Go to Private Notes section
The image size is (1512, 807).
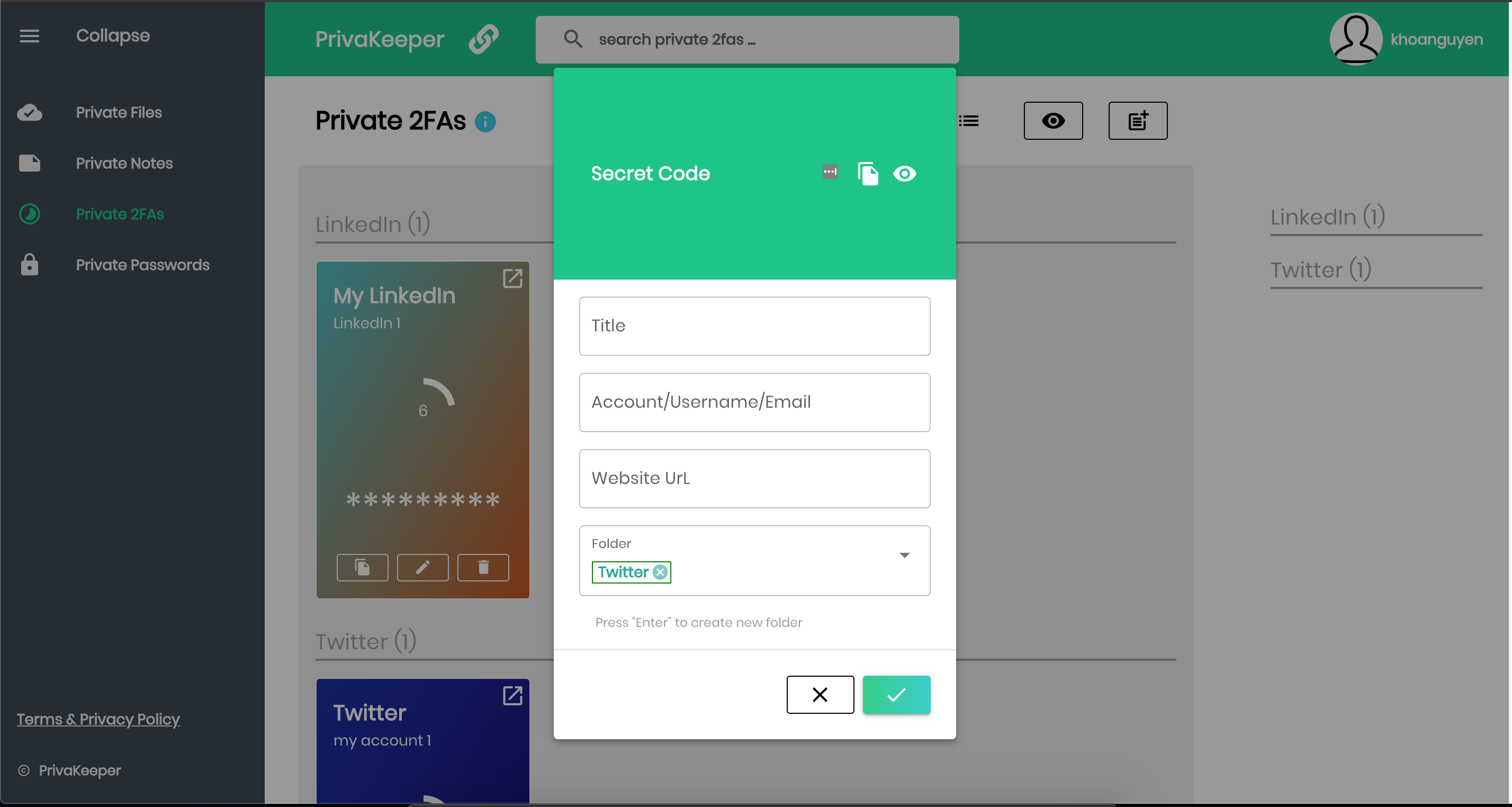[x=124, y=163]
